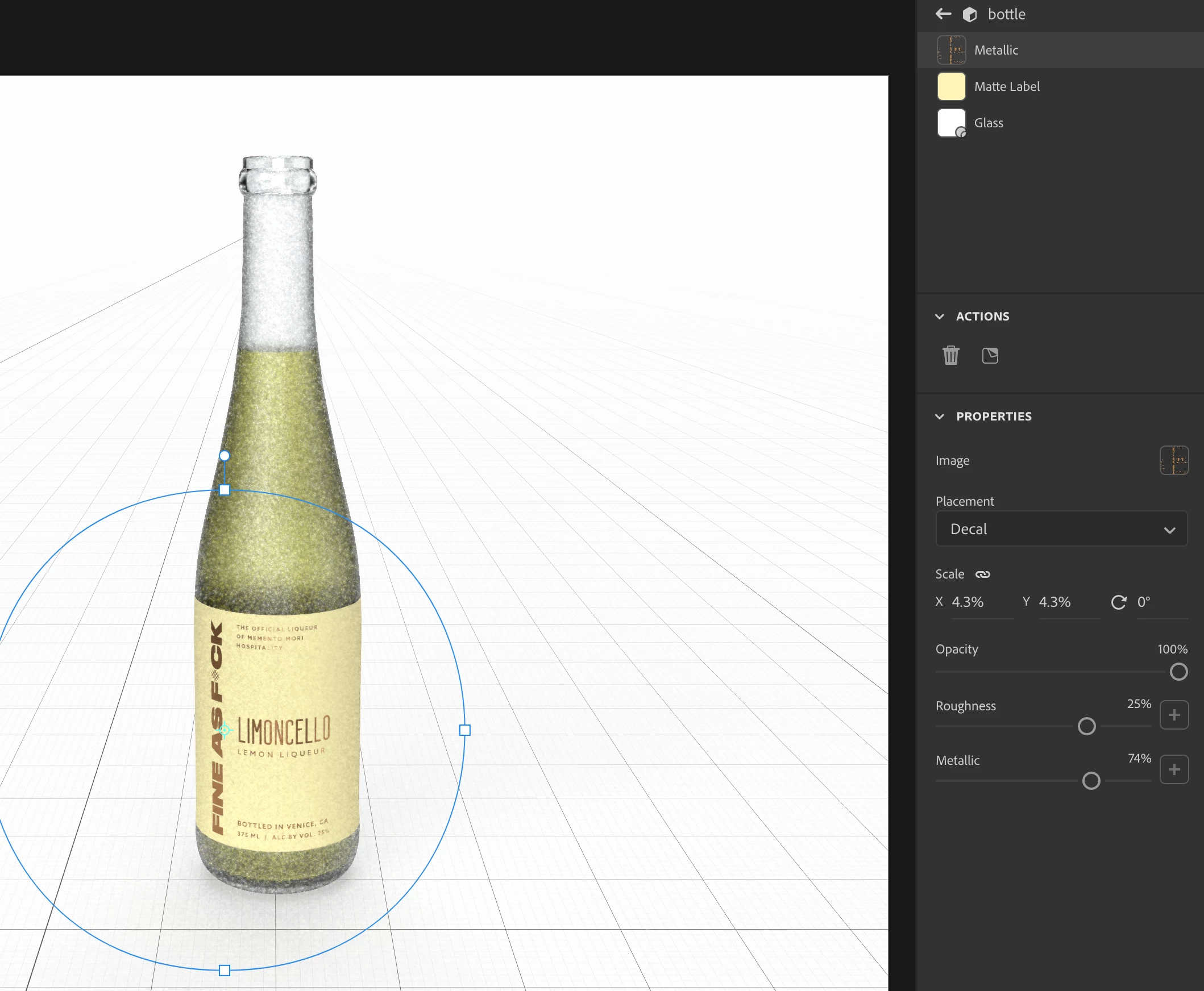The image size is (1204, 991).
Task: Click the rotation icon next to 0°
Action: point(1118,602)
